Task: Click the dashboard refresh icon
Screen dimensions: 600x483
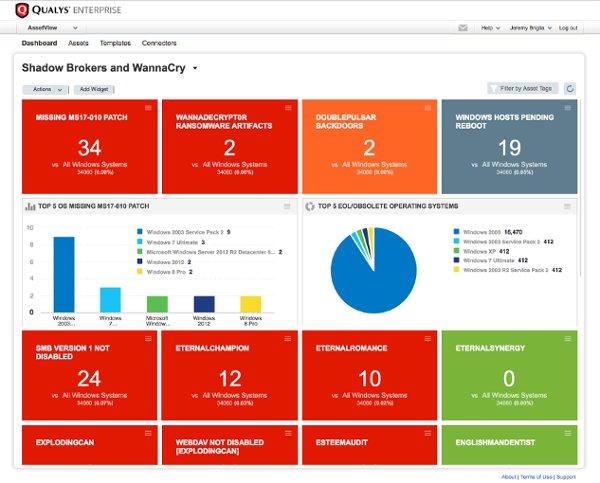Action: pyautogui.click(x=570, y=89)
